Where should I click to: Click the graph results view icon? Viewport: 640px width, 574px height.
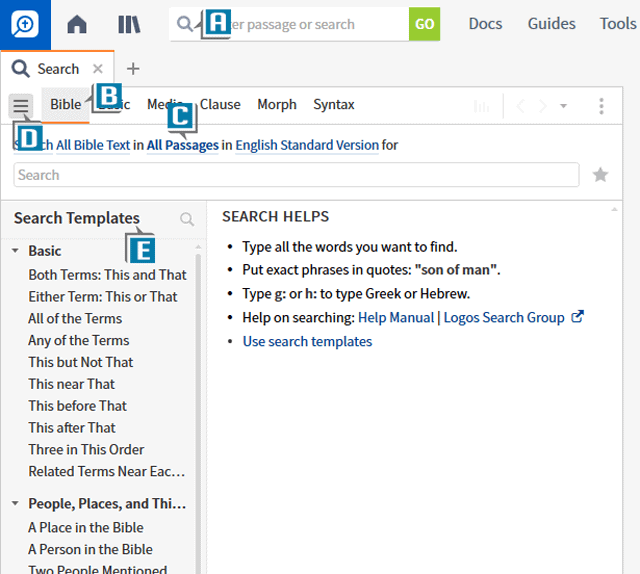482,105
